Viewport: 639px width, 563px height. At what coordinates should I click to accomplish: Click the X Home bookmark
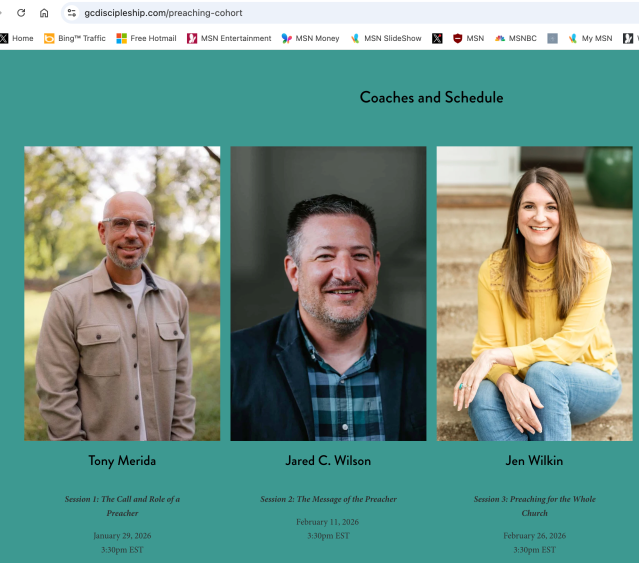[16, 38]
